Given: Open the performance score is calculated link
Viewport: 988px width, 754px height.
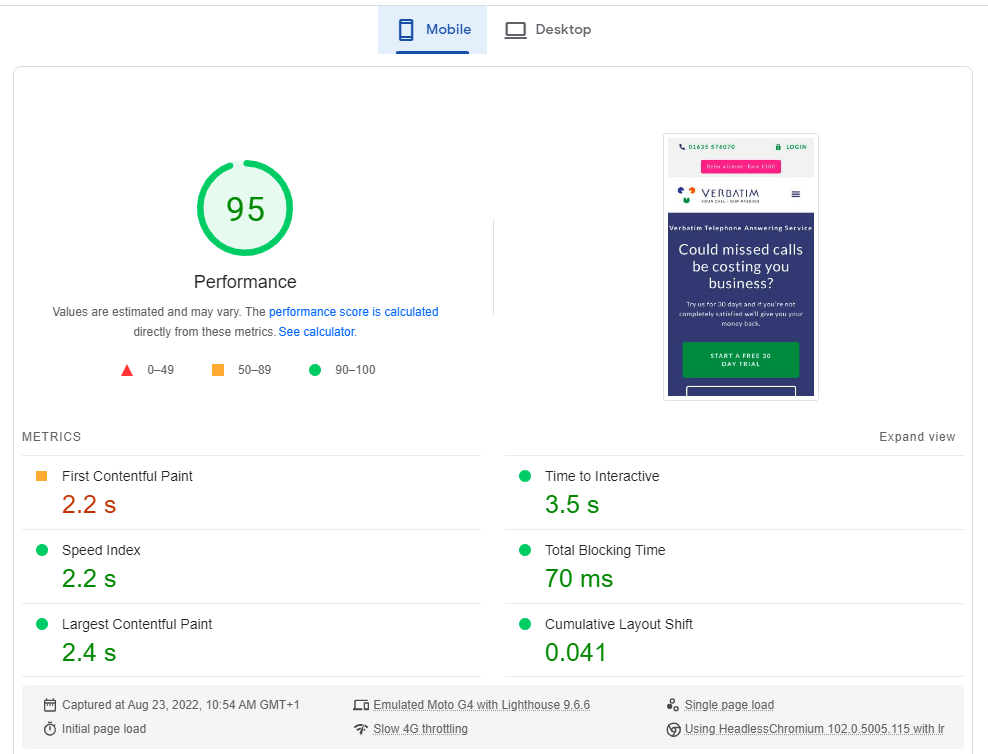Looking at the screenshot, I should tap(353, 311).
